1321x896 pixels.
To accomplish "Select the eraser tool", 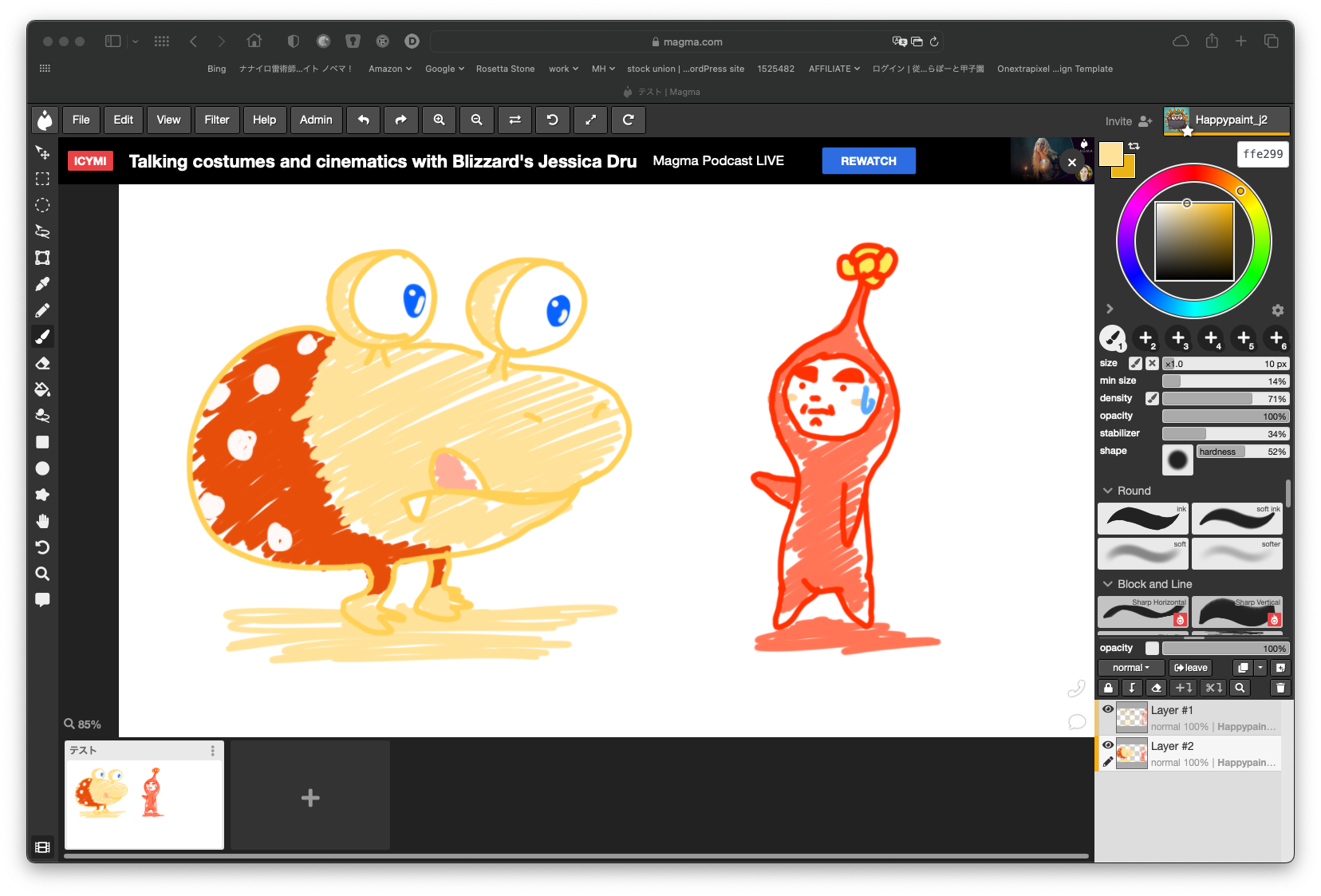I will pyautogui.click(x=42, y=363).
